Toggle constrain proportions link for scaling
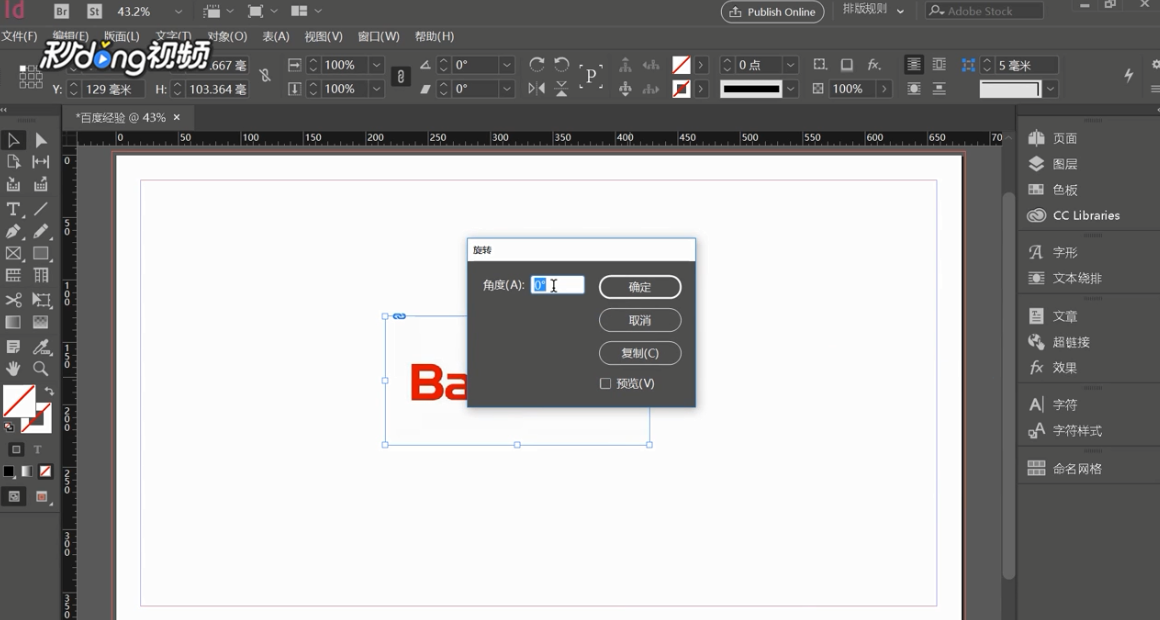Image resolution: width=1160 pixels, height=620 pixels. coord(400,76)
